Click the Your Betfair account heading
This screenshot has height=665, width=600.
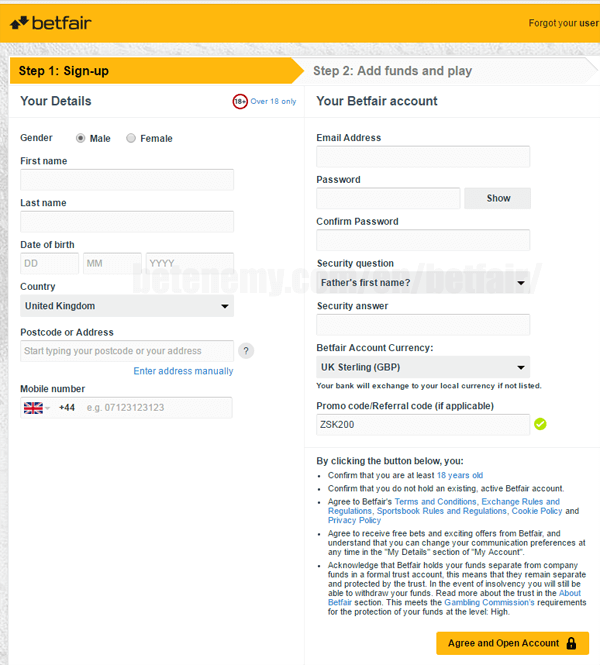[377, 101]
